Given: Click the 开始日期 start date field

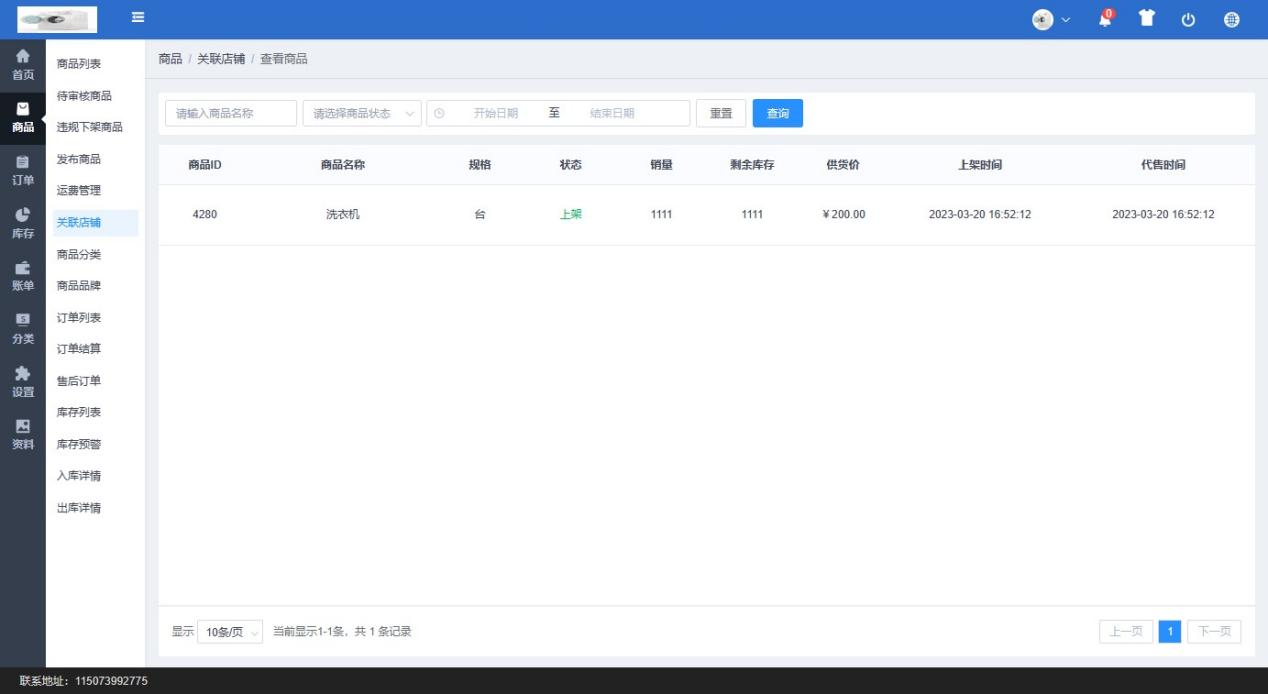Looking at the screenshot, I should click(496, 113).
